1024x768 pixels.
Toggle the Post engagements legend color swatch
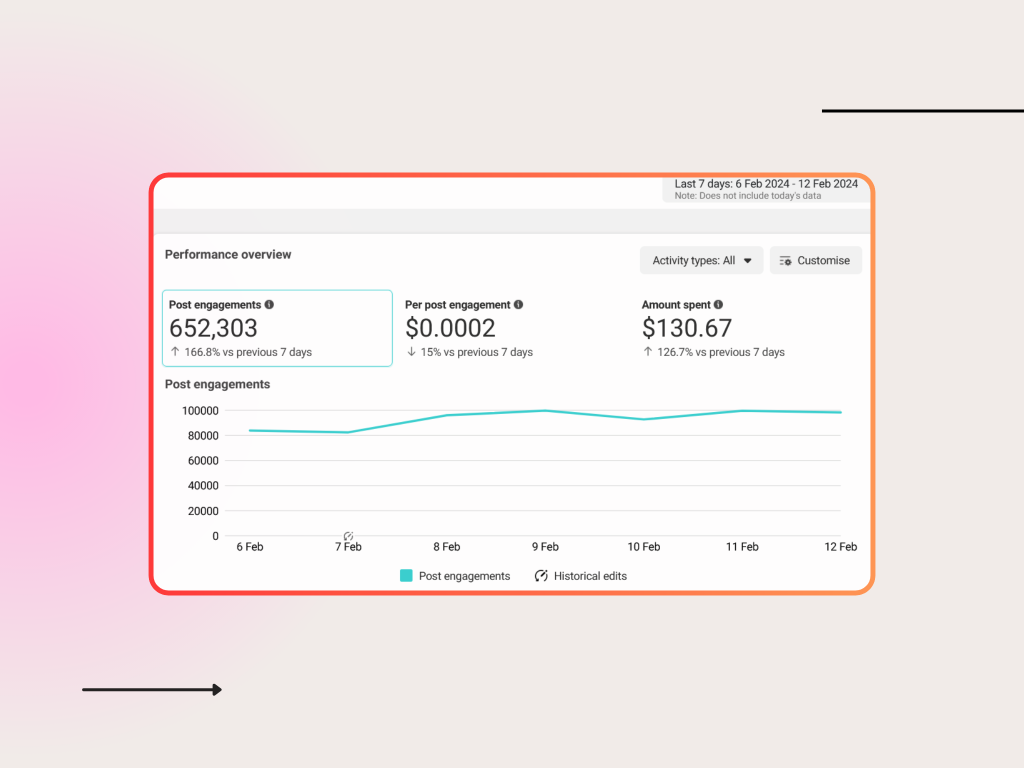pos(406,575)
